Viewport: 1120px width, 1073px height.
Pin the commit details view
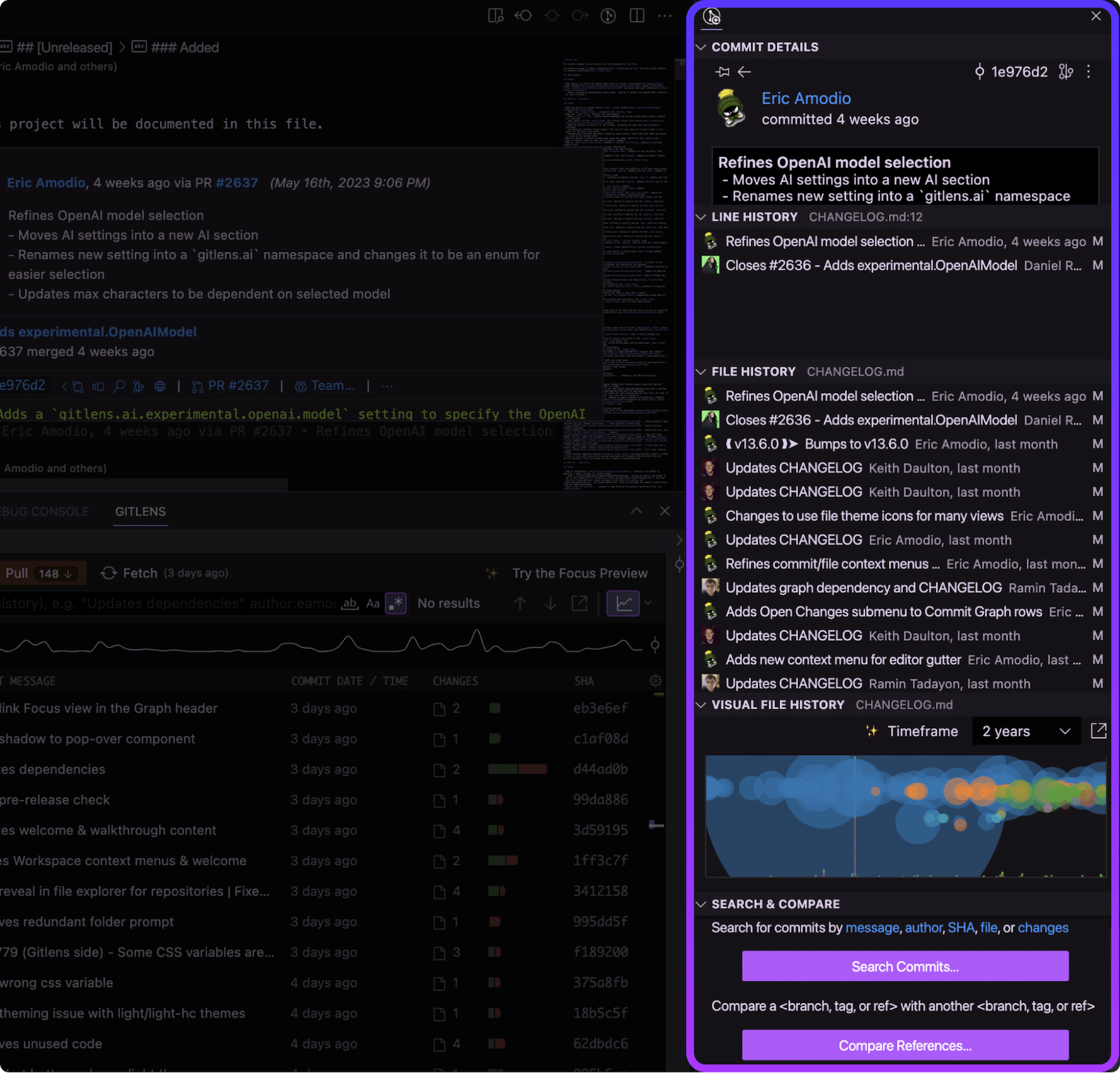pos(723,71)
